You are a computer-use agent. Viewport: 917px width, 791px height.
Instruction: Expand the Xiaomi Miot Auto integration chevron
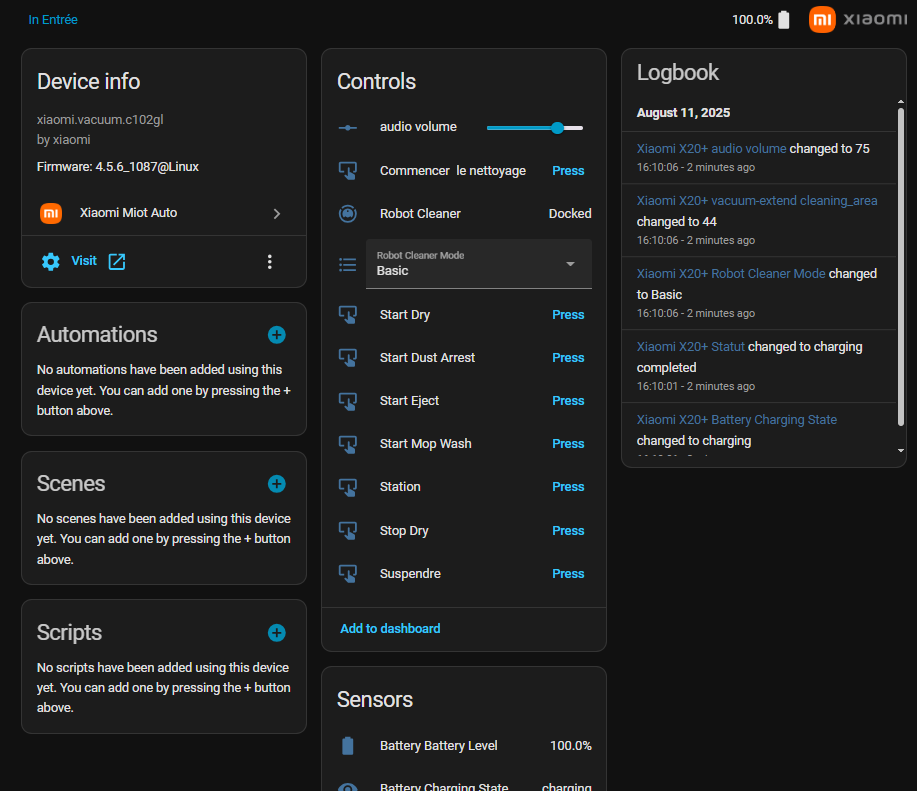pos(277,213)
